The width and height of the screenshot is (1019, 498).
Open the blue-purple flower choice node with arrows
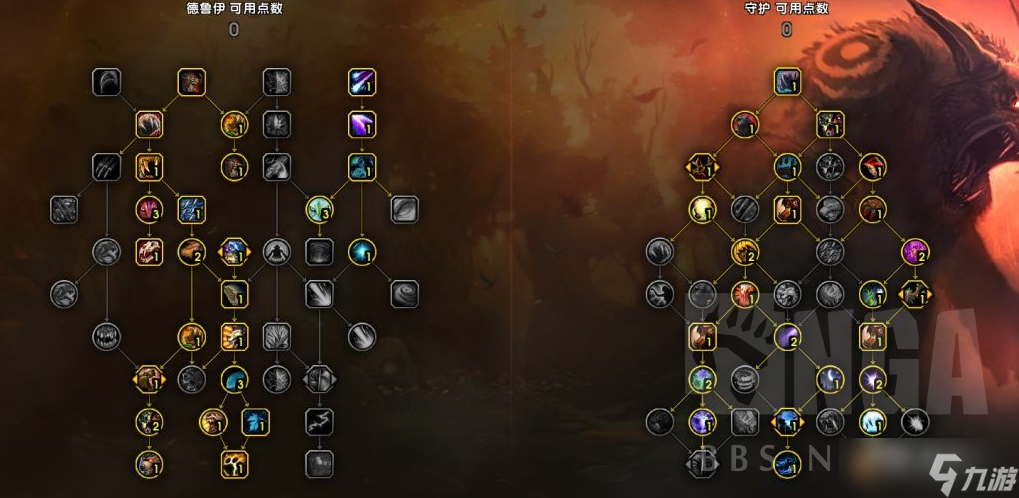[234, 252]
